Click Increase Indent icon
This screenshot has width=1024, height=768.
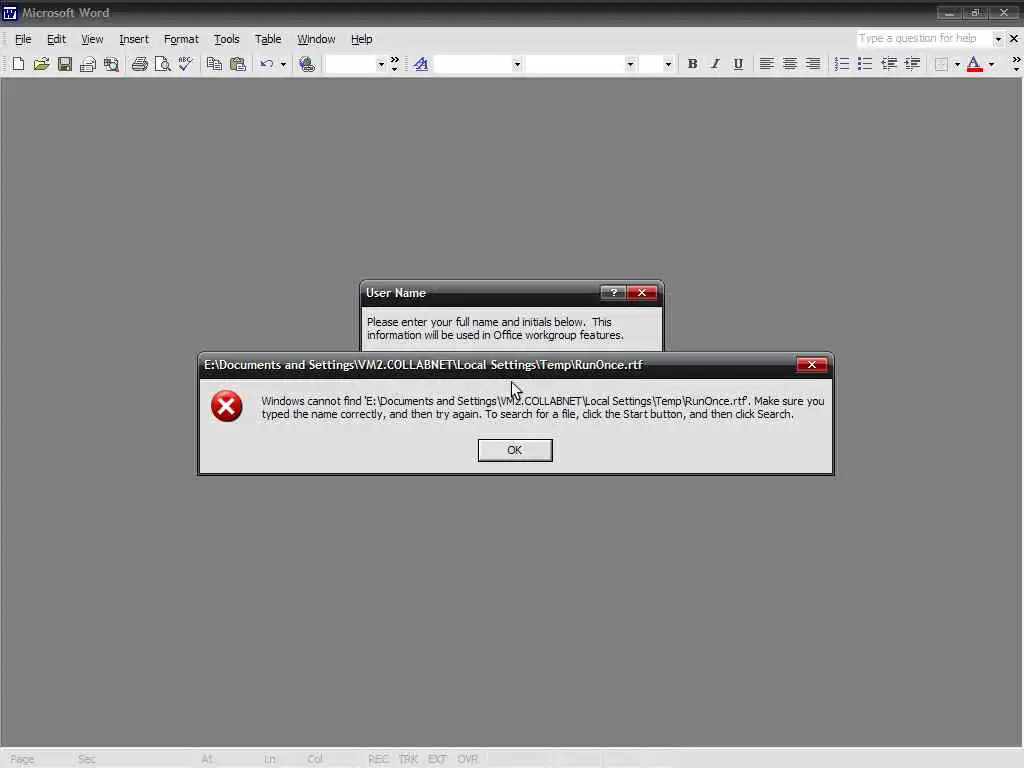tap(912, 64)
